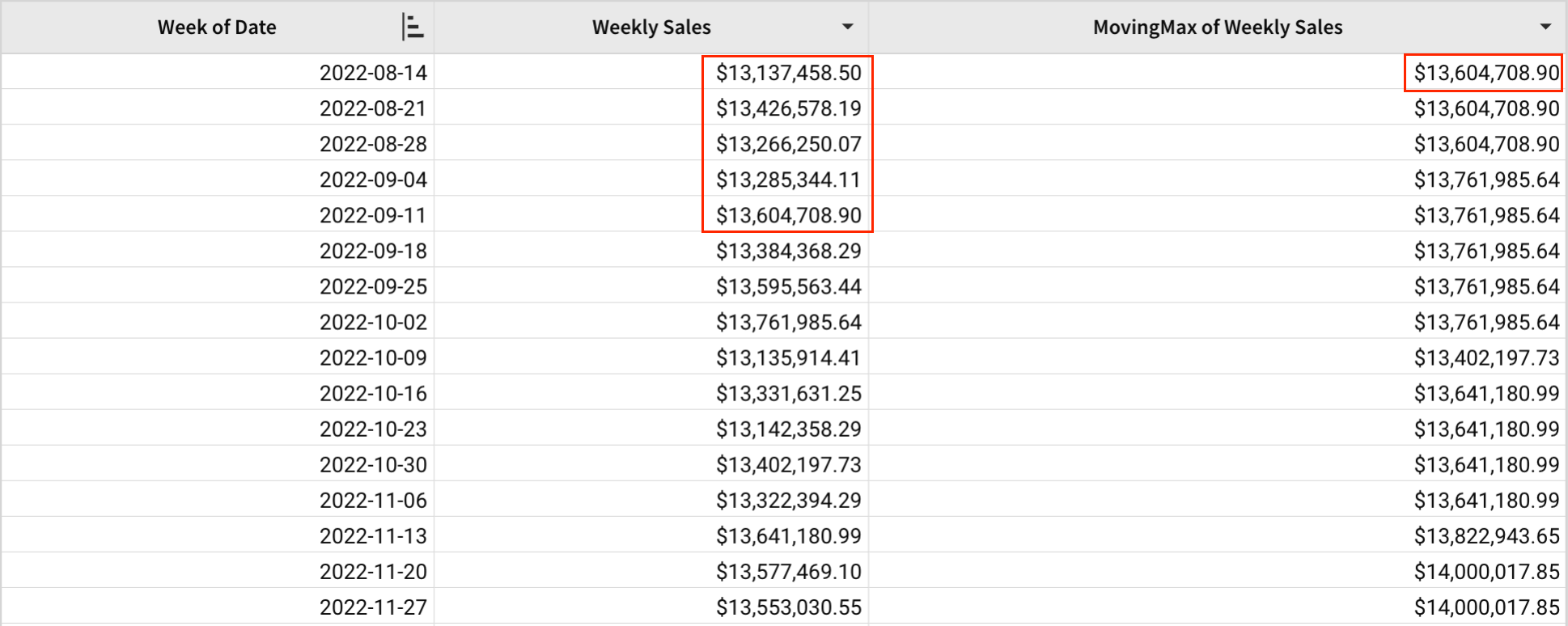
Task: Click the Weekly Sales value $13,426,578.19
Action: point(788,108)
